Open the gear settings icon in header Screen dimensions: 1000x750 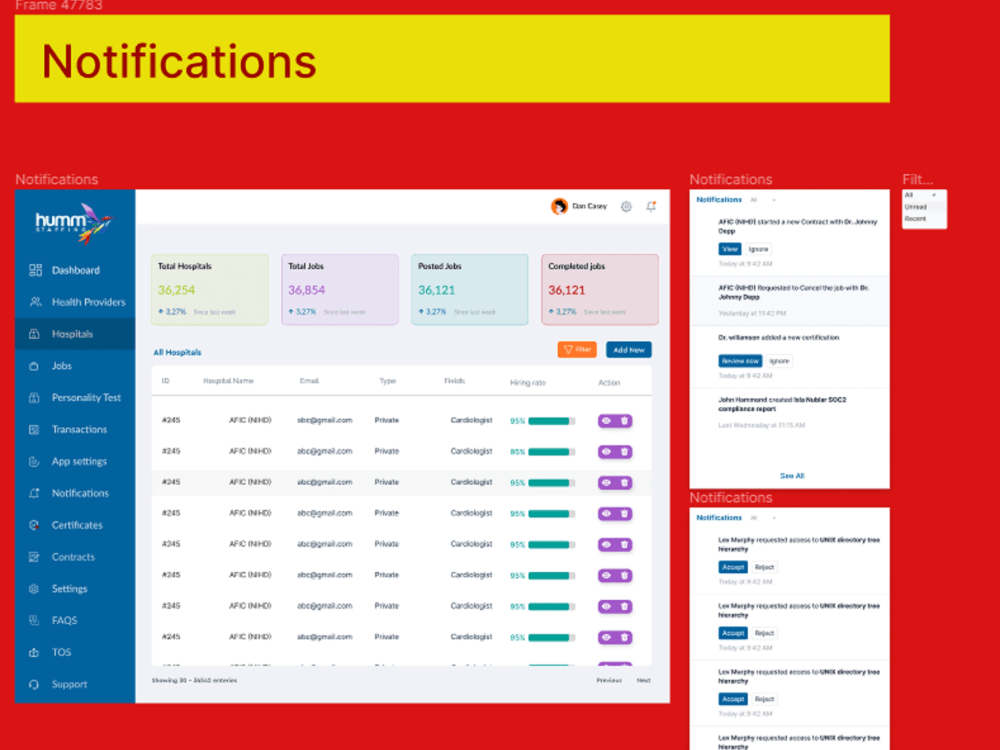point(626,207)
